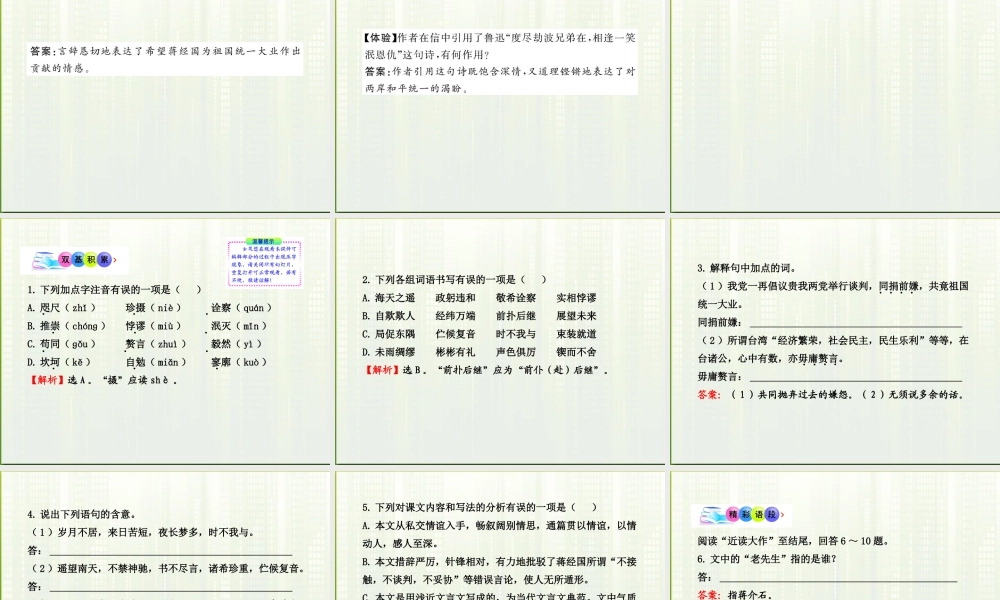Click the answer 作者引用这句诗既饱含深情
Screen dimensions: 1000x600
pos(500,80)
